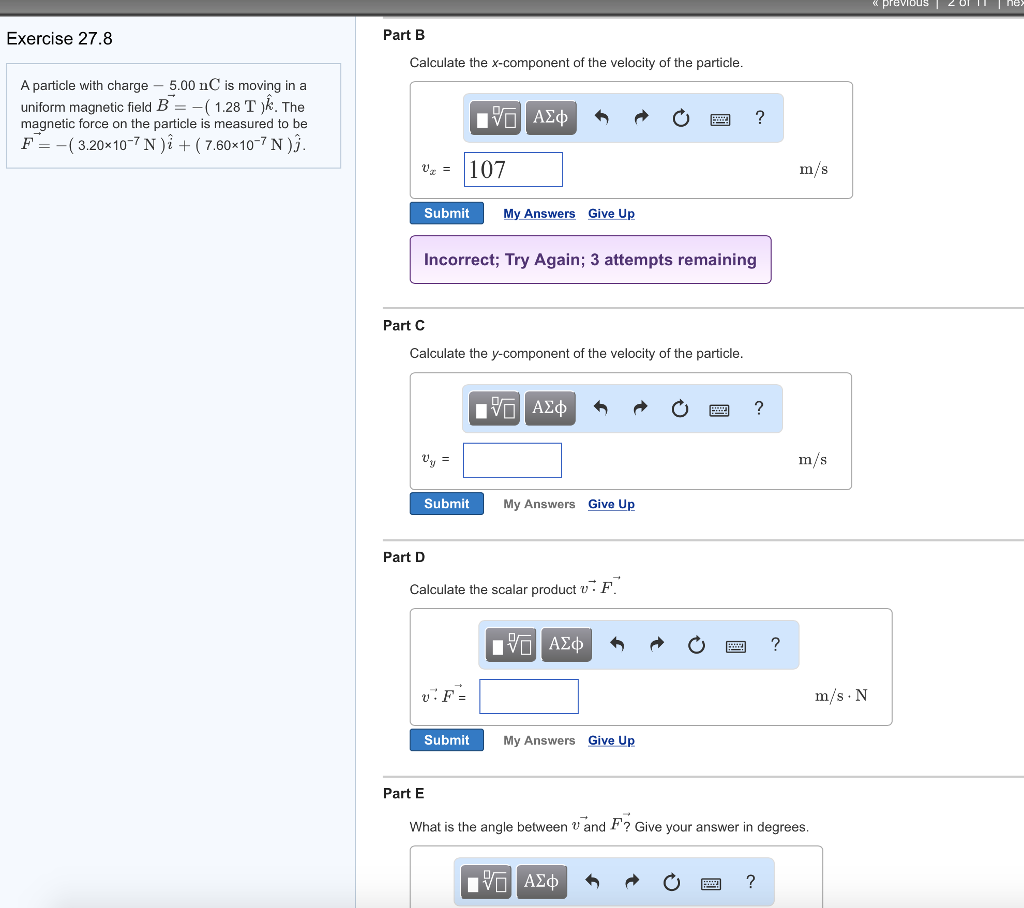Open the math templates button in Part B

click(497, 119)
